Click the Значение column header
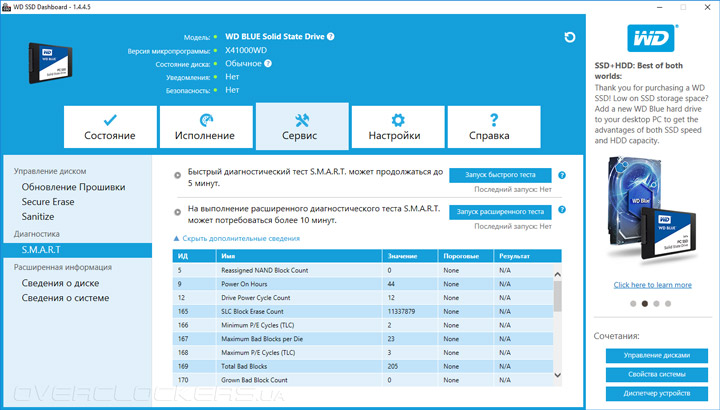The image size is (720, 410). 410,256
